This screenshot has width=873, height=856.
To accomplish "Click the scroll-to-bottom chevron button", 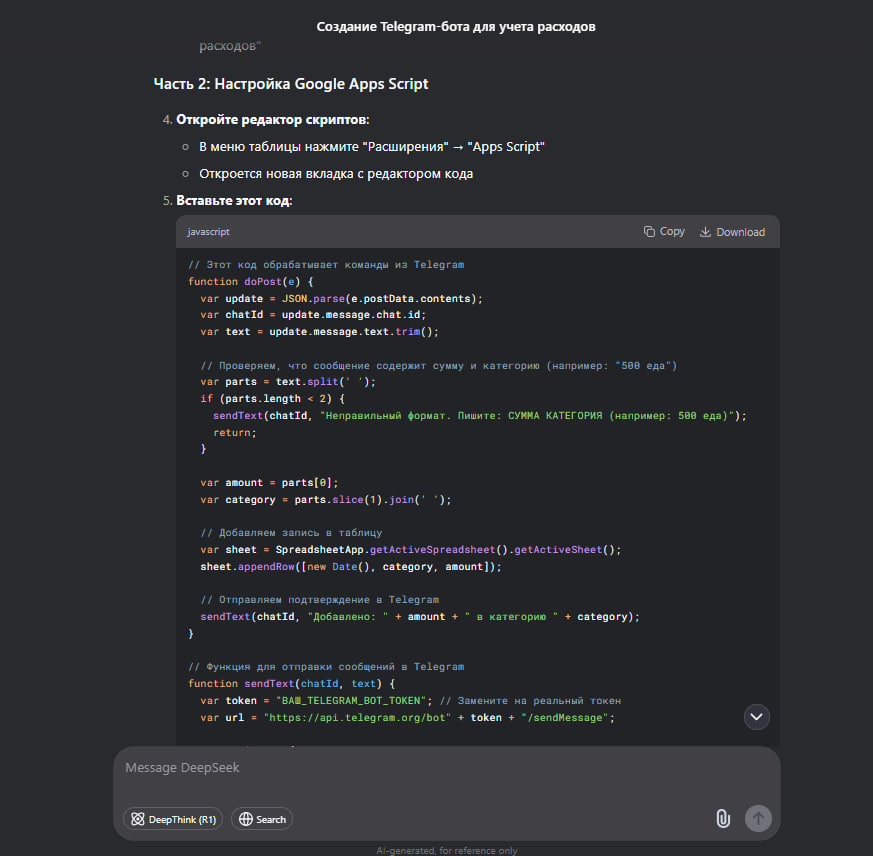I will (757, 717).
